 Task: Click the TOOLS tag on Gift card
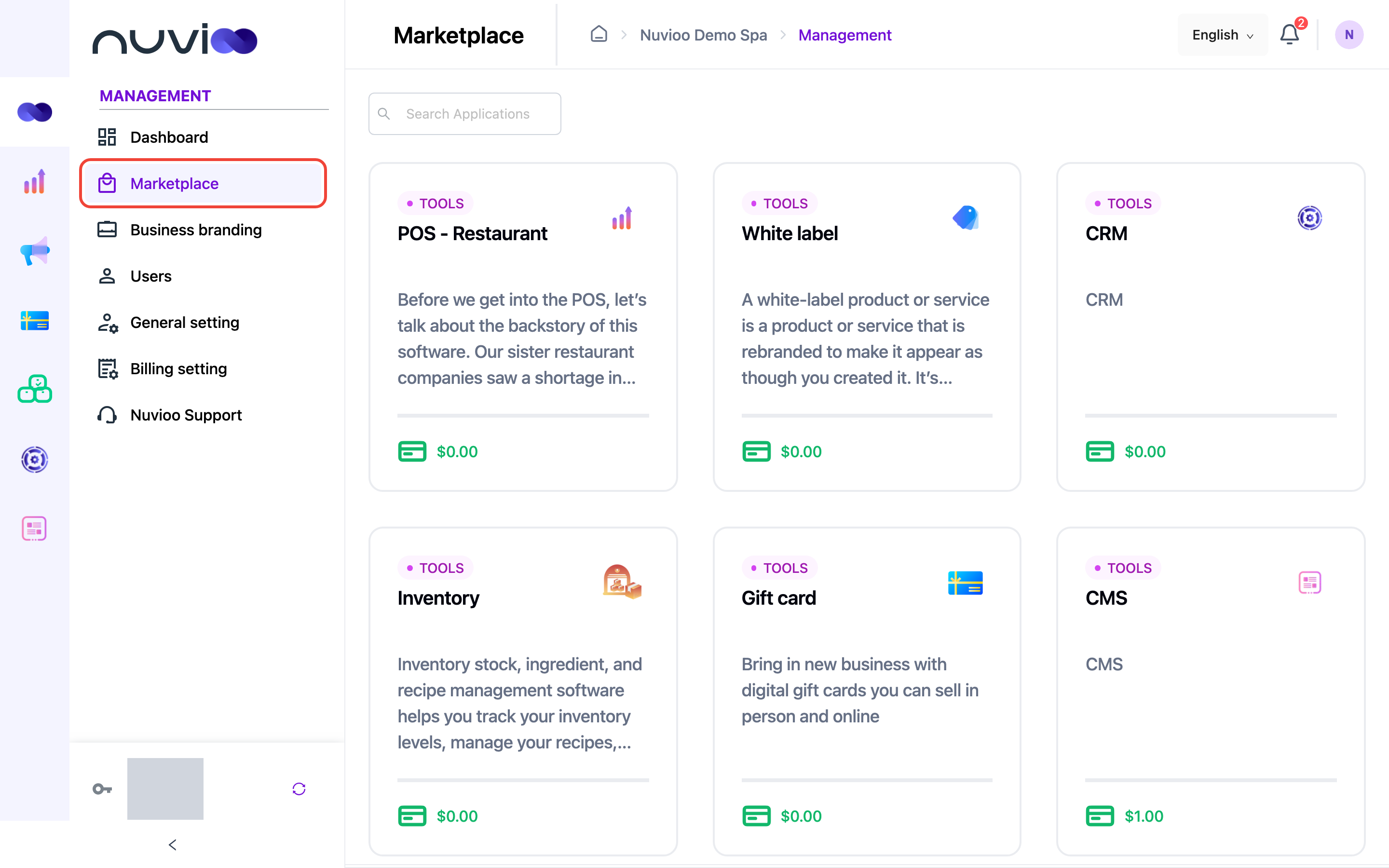tap(779, 568)
